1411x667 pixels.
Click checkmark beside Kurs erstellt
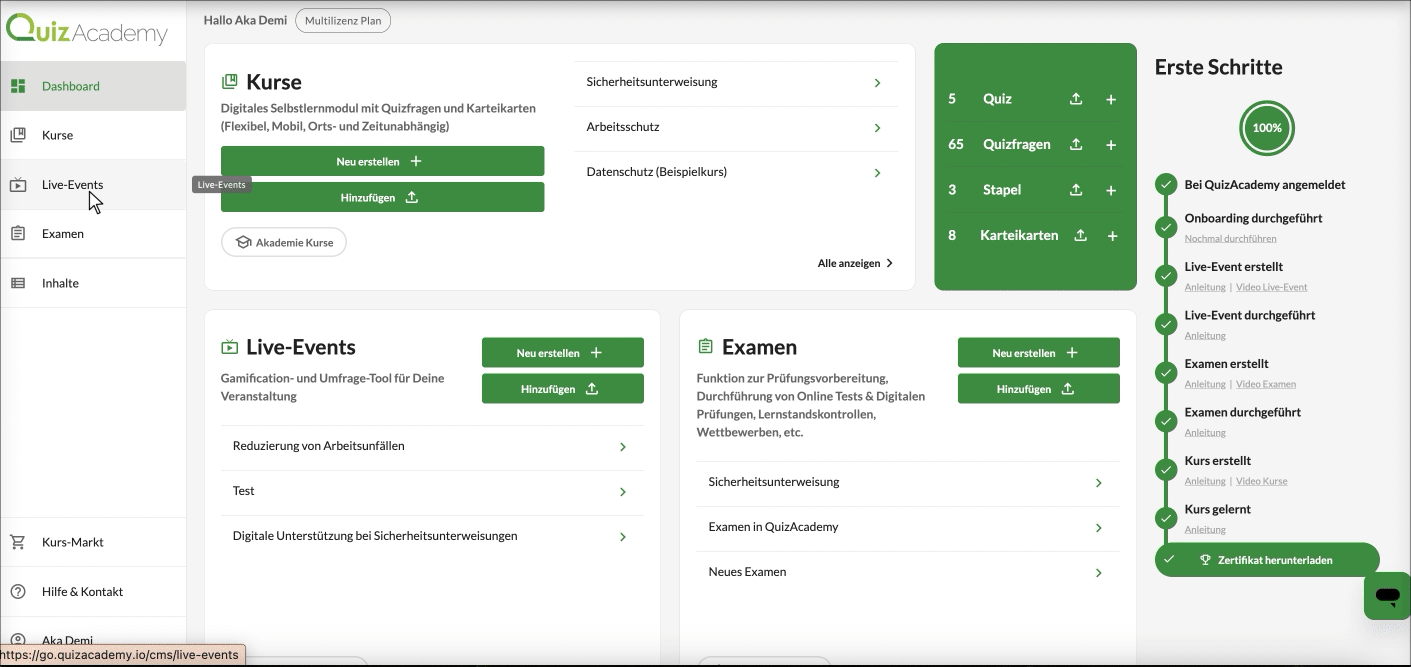click(x=1166, y=470)
